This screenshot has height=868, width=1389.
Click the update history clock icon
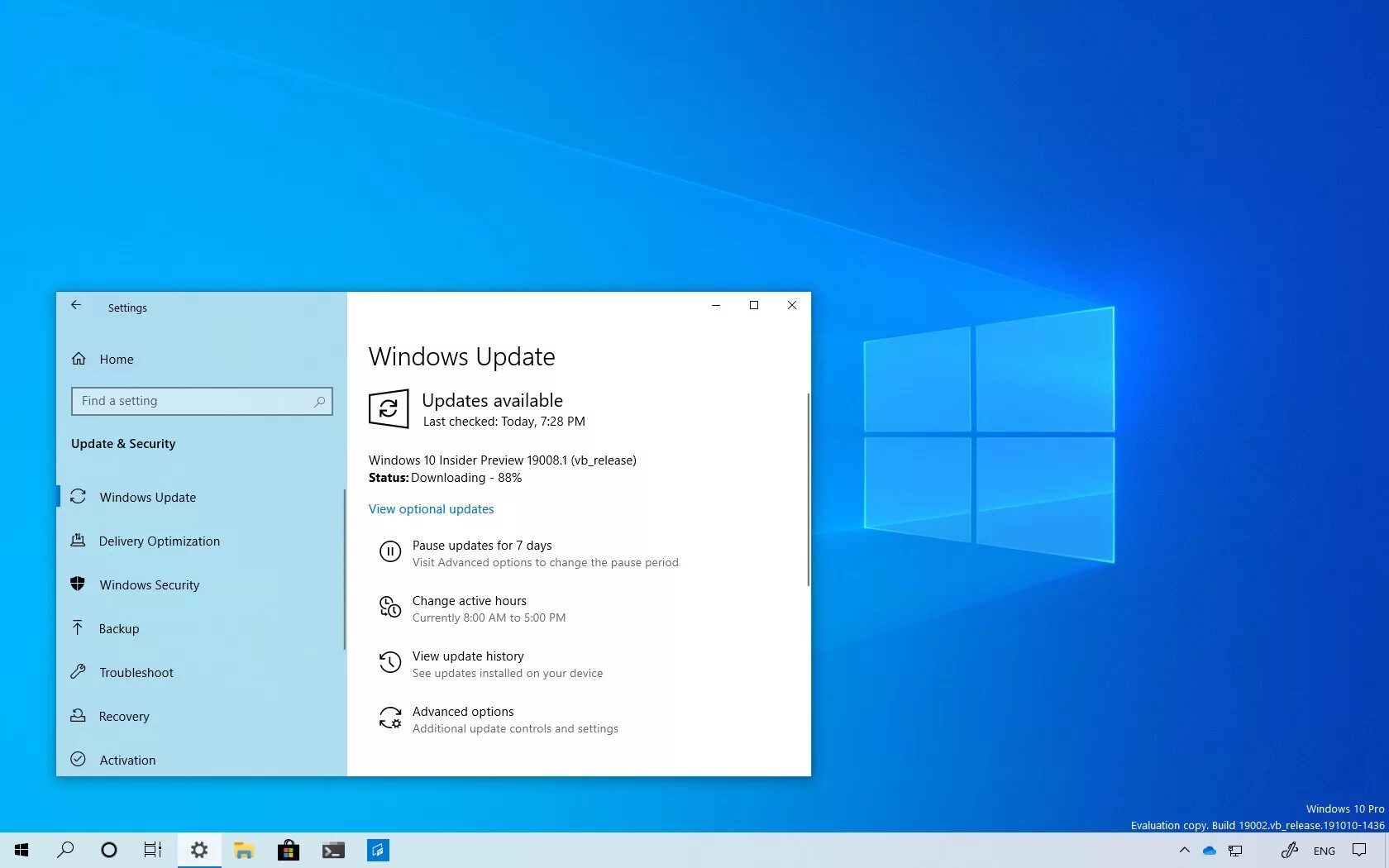[x=390, y=662]
